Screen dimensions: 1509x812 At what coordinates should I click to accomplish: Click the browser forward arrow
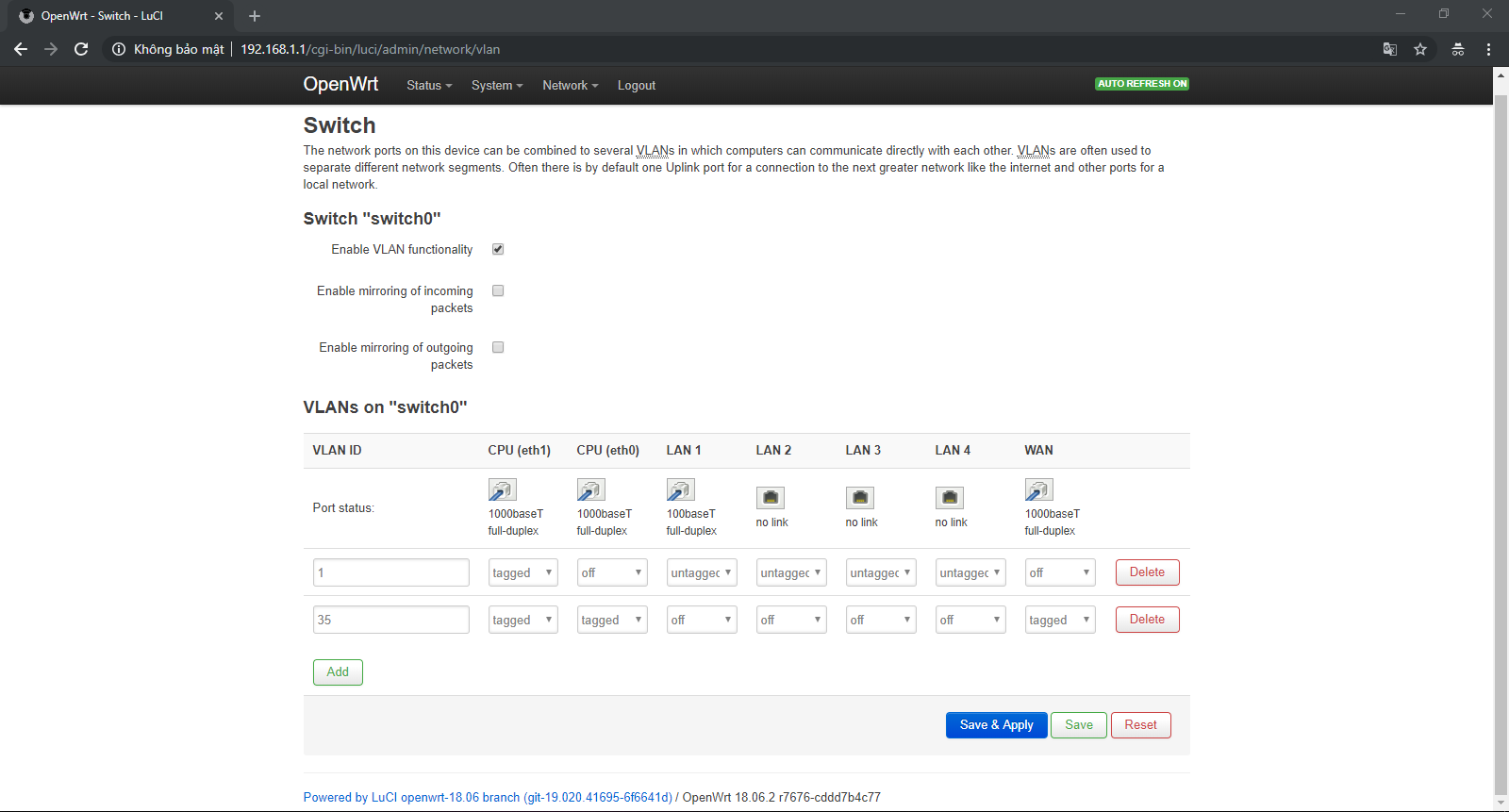[51, 49]
